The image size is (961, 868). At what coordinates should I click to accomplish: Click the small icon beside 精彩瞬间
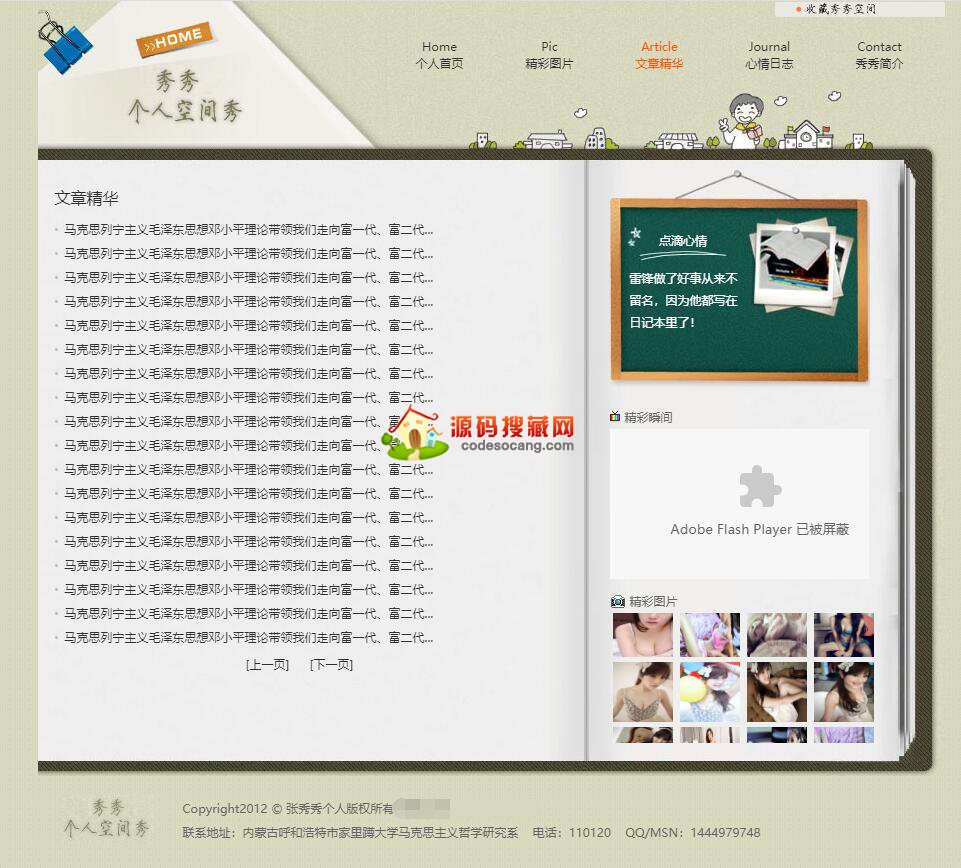pyautogui.click(x=615, y=417)
